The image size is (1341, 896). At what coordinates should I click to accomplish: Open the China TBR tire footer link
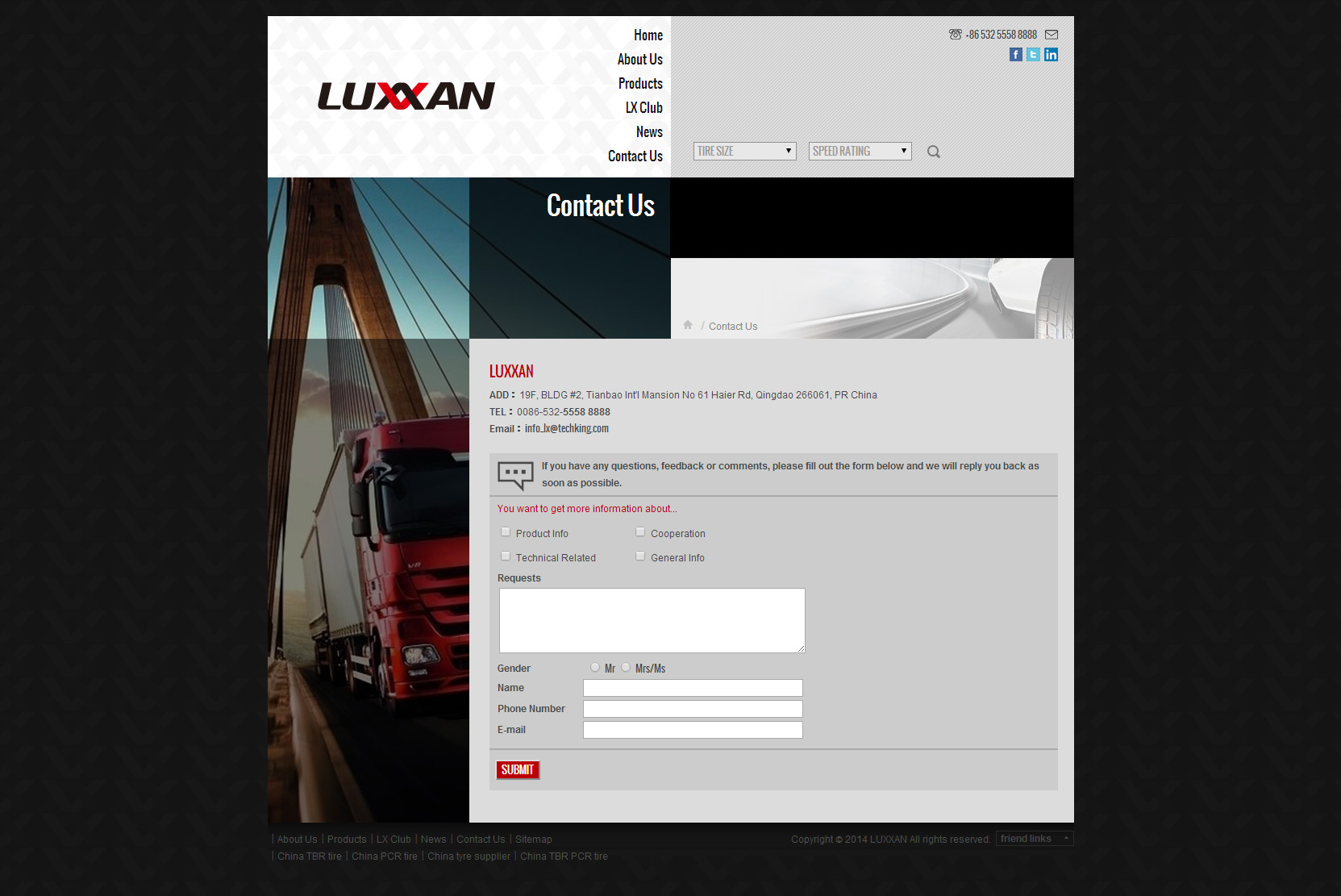coord(310,856)
